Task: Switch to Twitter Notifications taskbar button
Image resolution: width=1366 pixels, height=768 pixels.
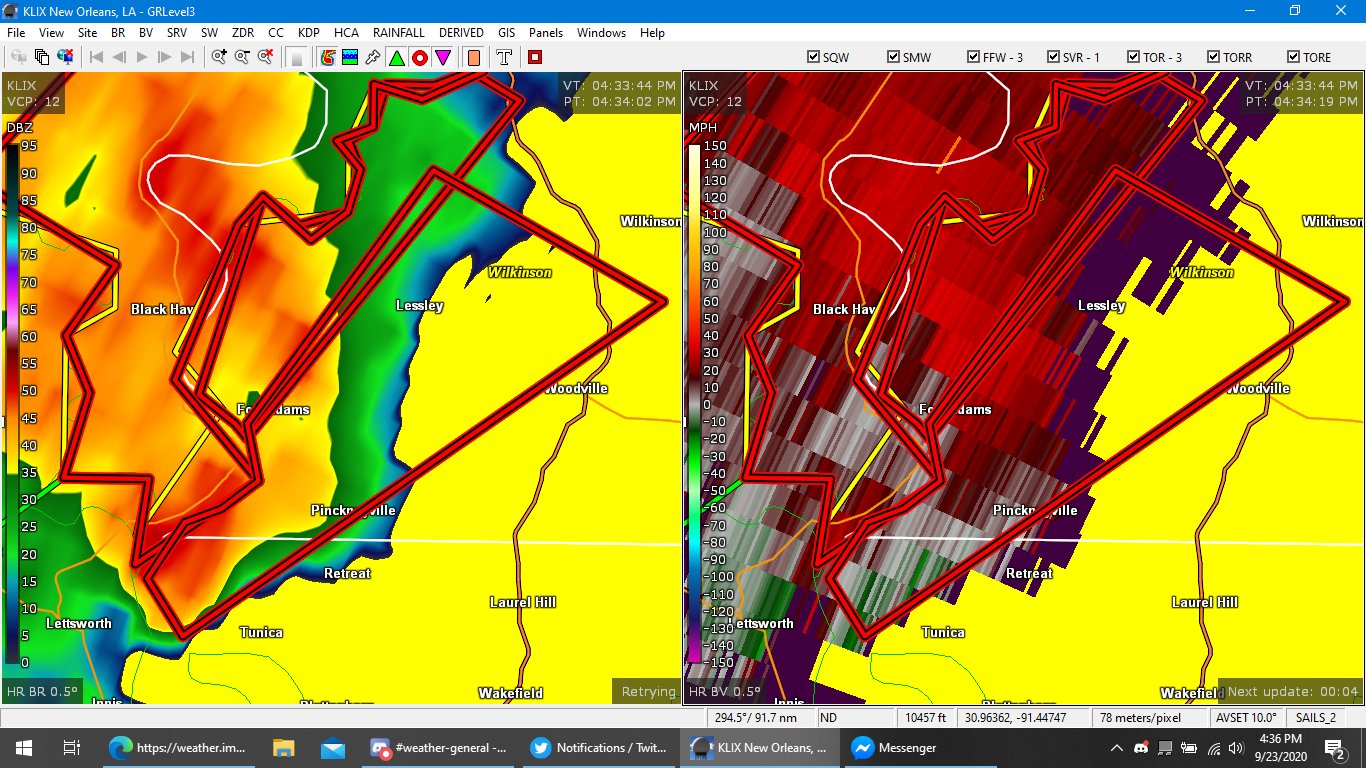Action: [x=599, y=748]
